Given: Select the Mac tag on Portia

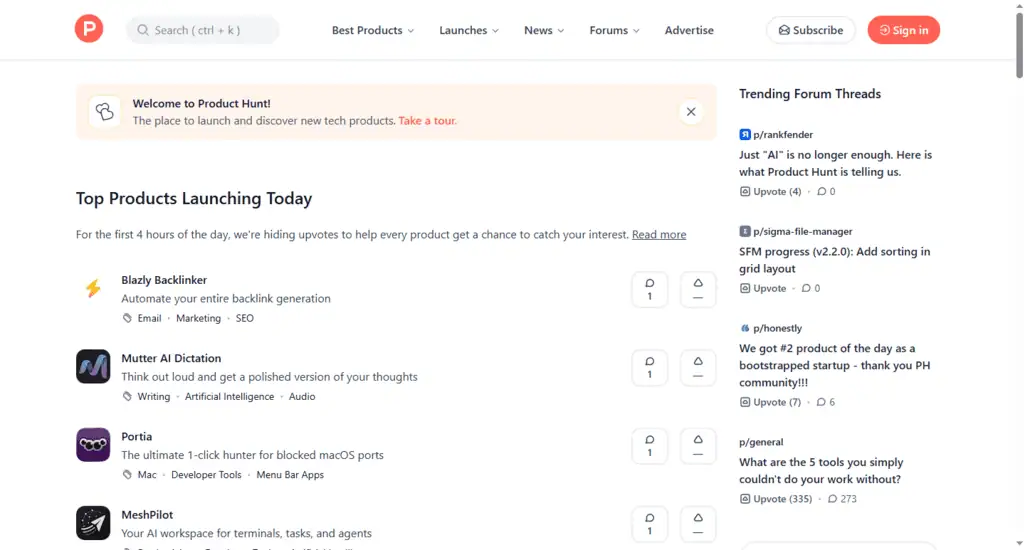Looking at the screenshot, I should pyautogui.click(x=147, y=475).
